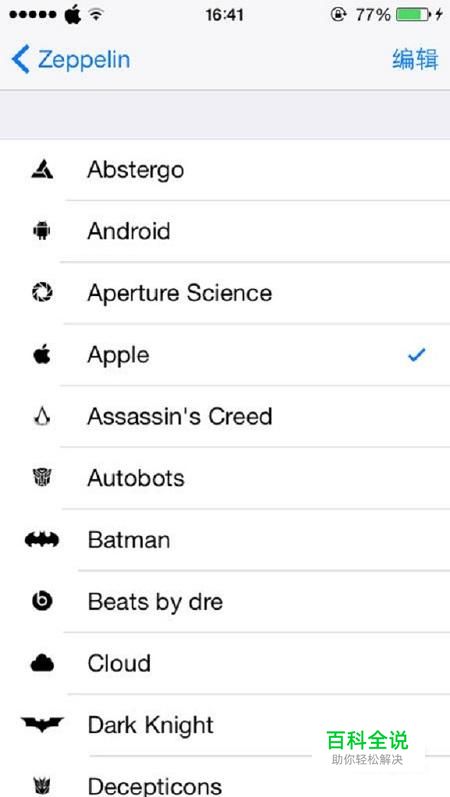Tap the Abstergo triangle logo icon

coord(42,169)
